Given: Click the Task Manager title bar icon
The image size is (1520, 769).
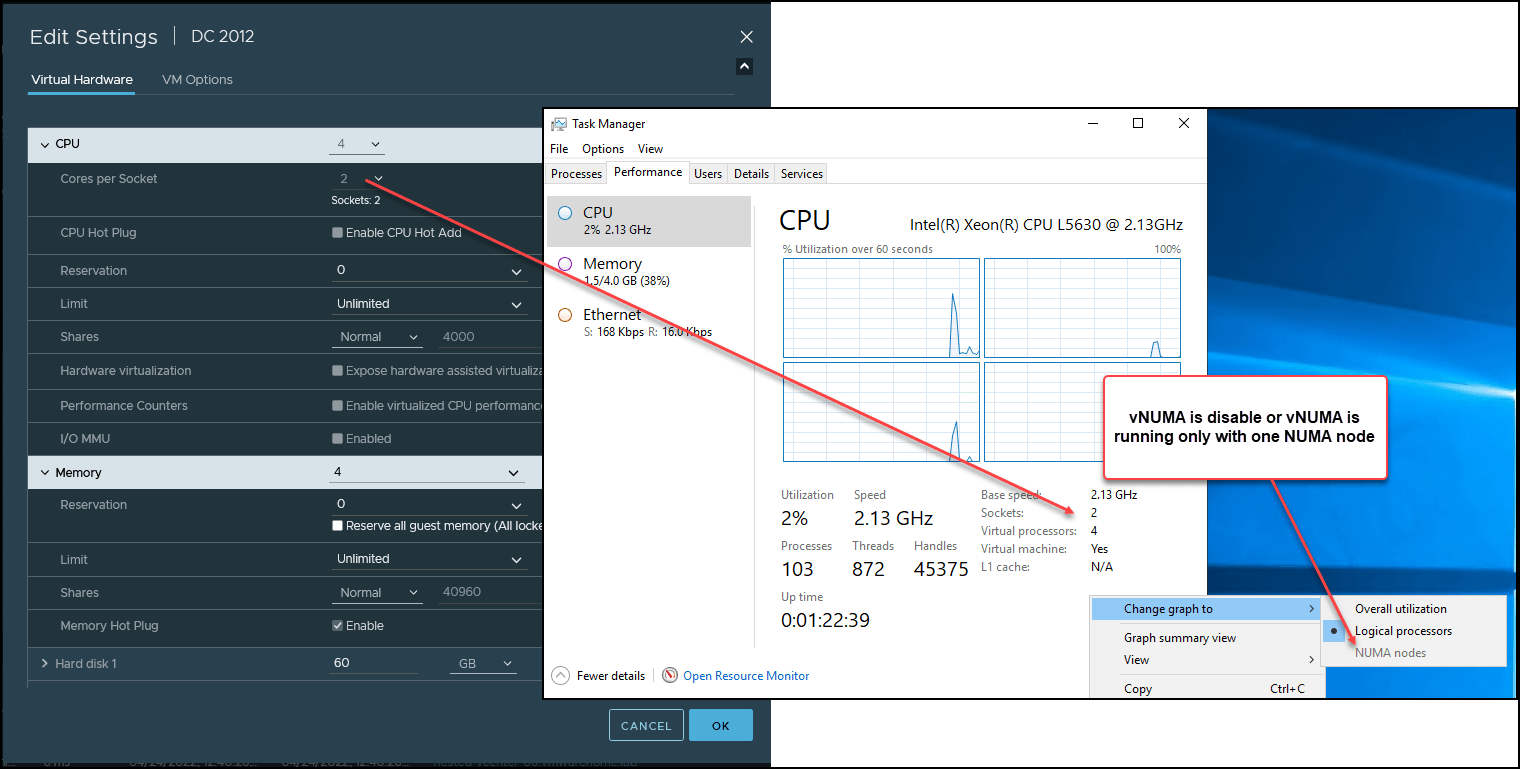Looking at the screenshot, I should 559,124.
